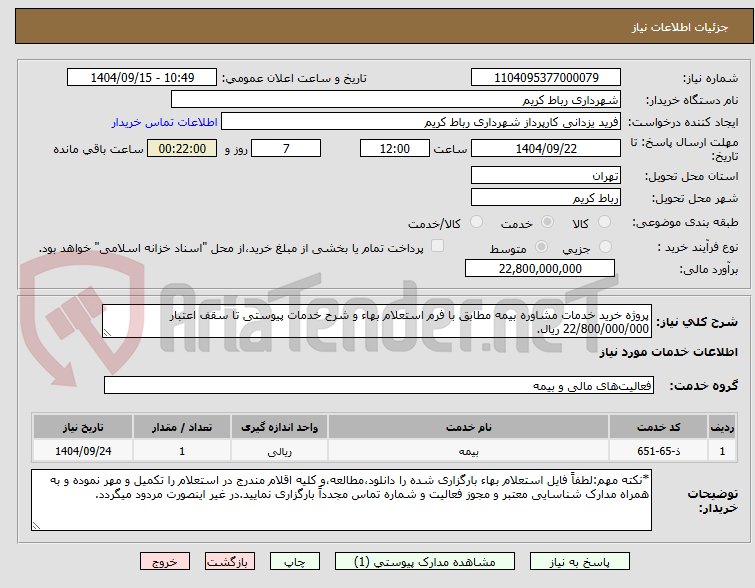Click the شماره نیاز field 1104095377000079

(546, 78)
